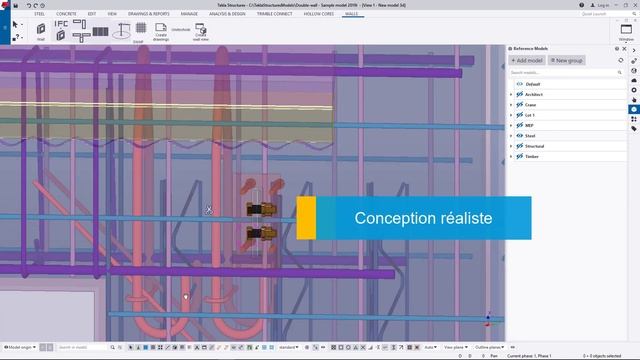Open the ring-shaped side pane icon
The height and width of the screenshot is (360, 640).
coord(634,90)
